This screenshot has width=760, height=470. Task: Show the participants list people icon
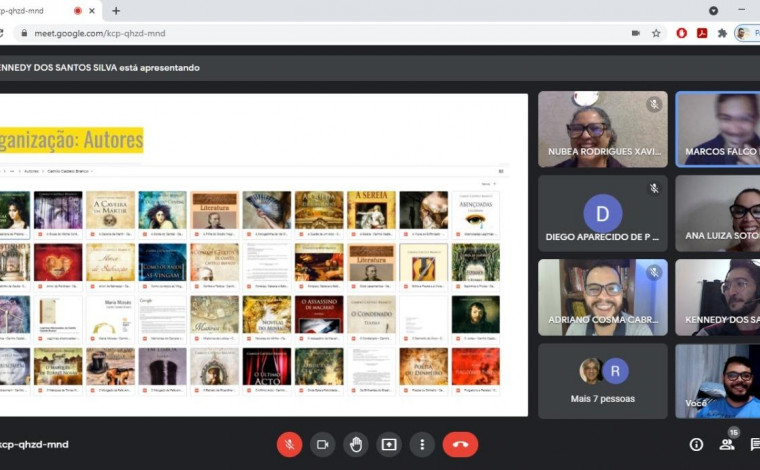tap(727, 445)
